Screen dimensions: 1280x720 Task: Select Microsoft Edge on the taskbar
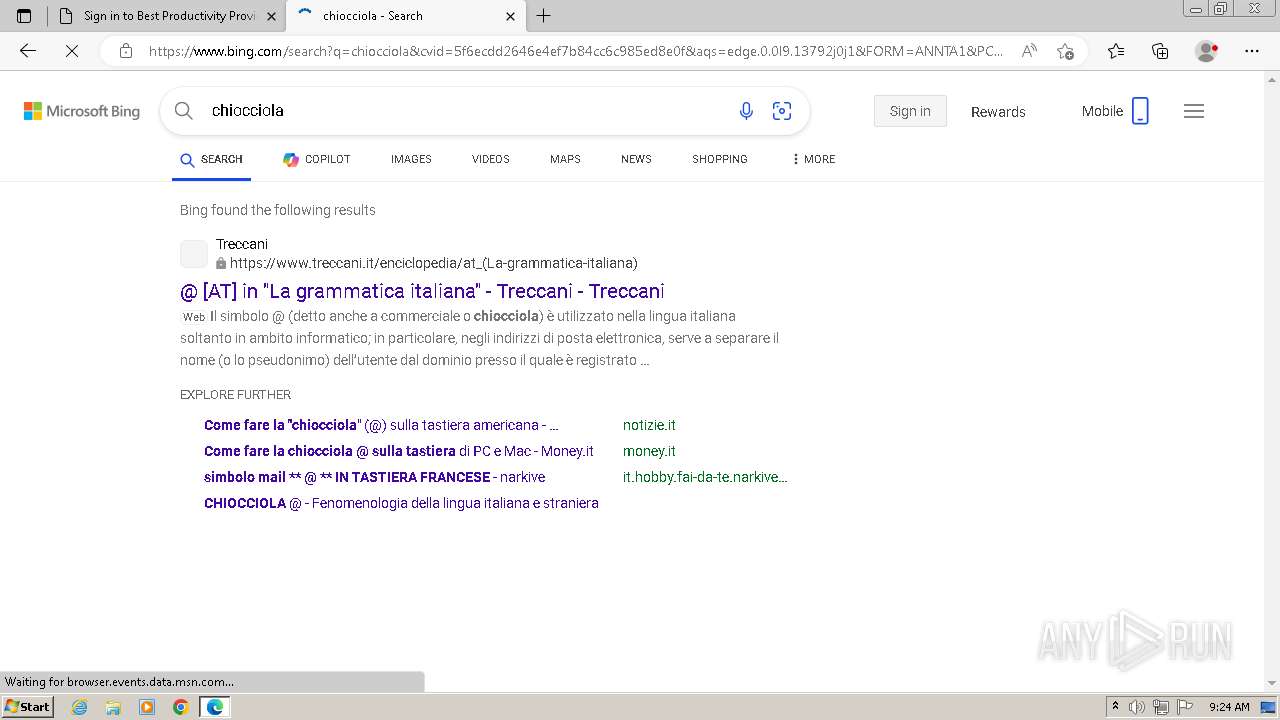[215, 707]
